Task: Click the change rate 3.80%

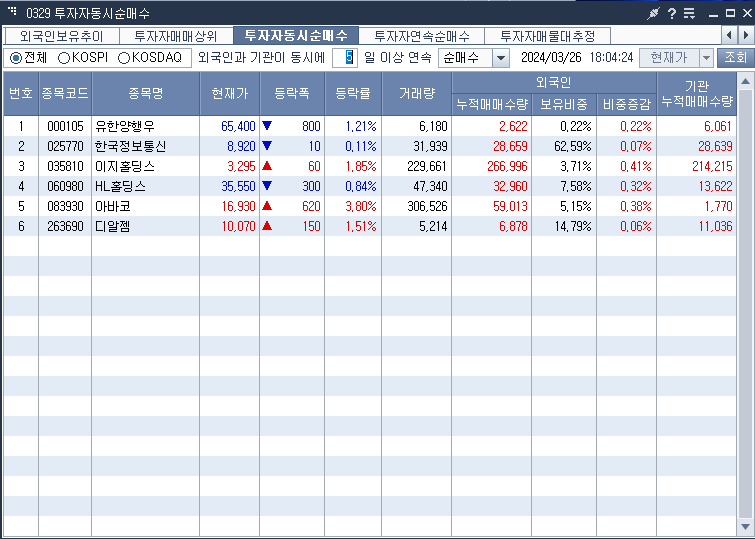Action: click(x=361, y=207)
